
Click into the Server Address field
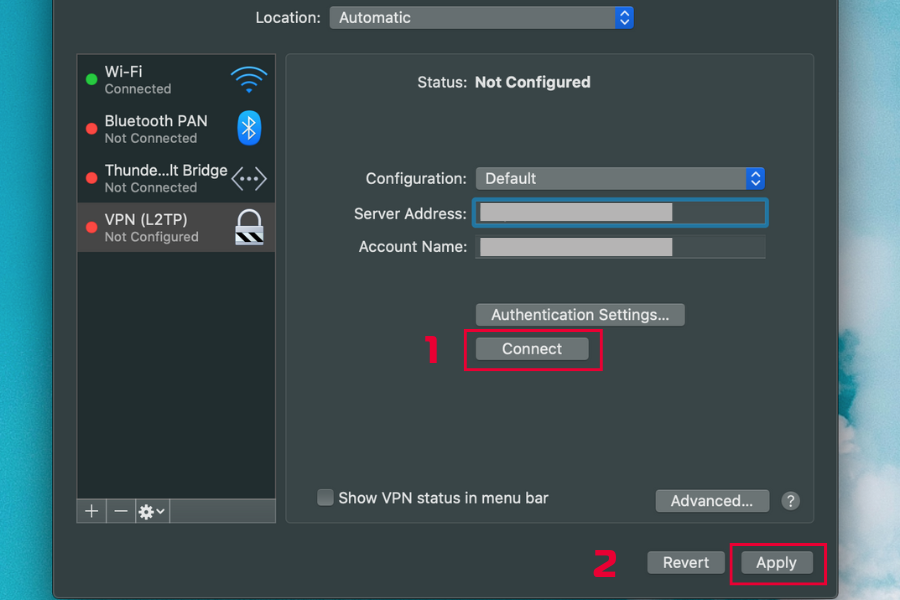620,212
